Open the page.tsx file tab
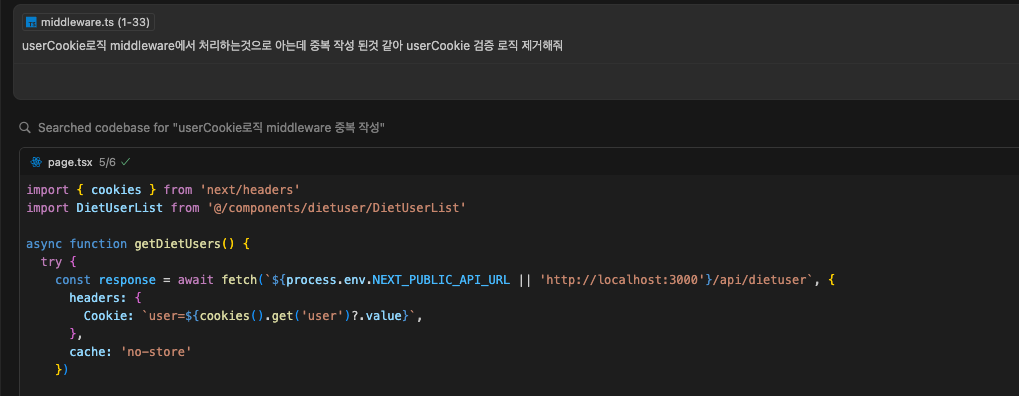The image size is (1019, 396). click(x=70, y=161)
